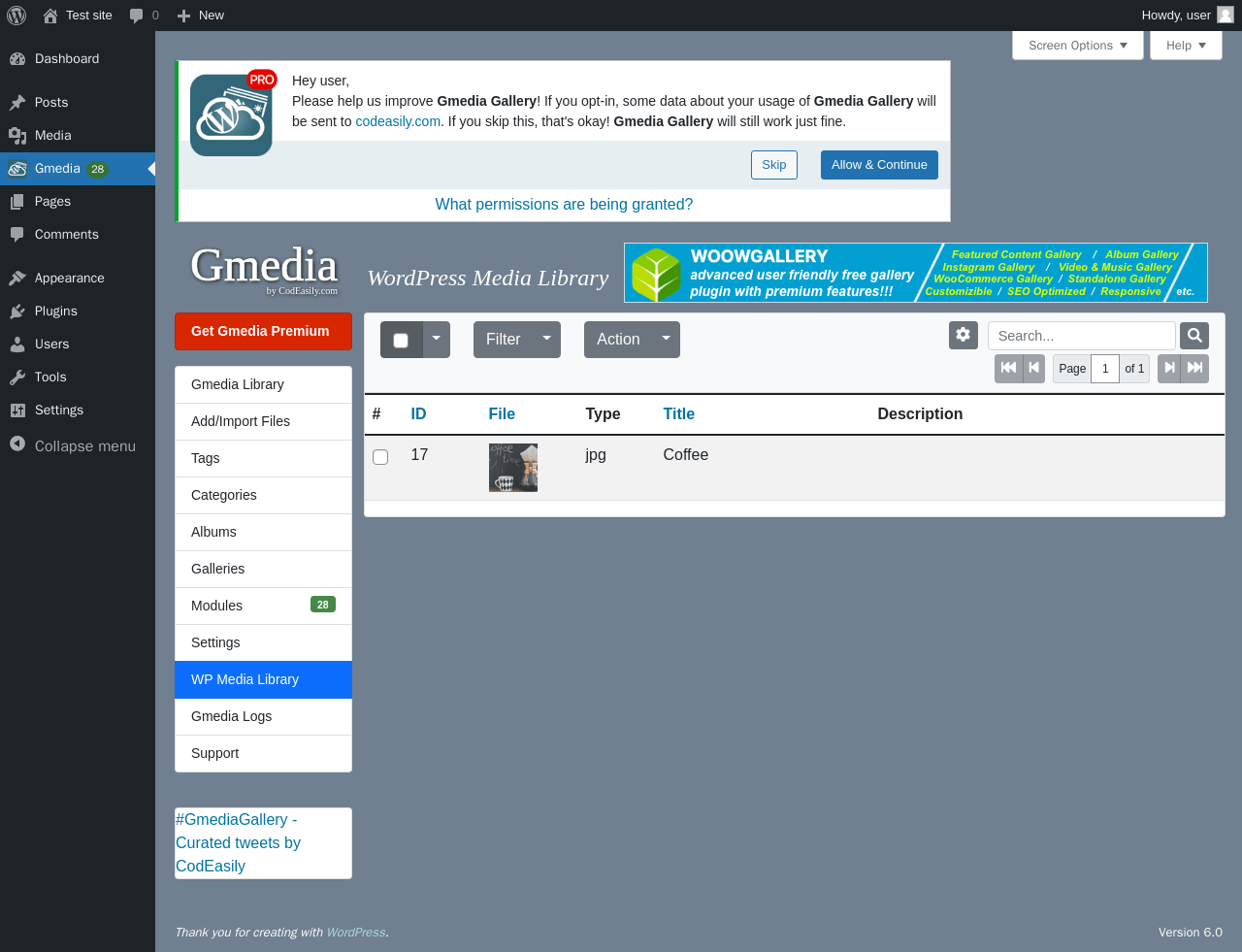Open the Gmedia Settings menu item
Viewport: 1242px width, 952px height.
[x=263, y=643]
